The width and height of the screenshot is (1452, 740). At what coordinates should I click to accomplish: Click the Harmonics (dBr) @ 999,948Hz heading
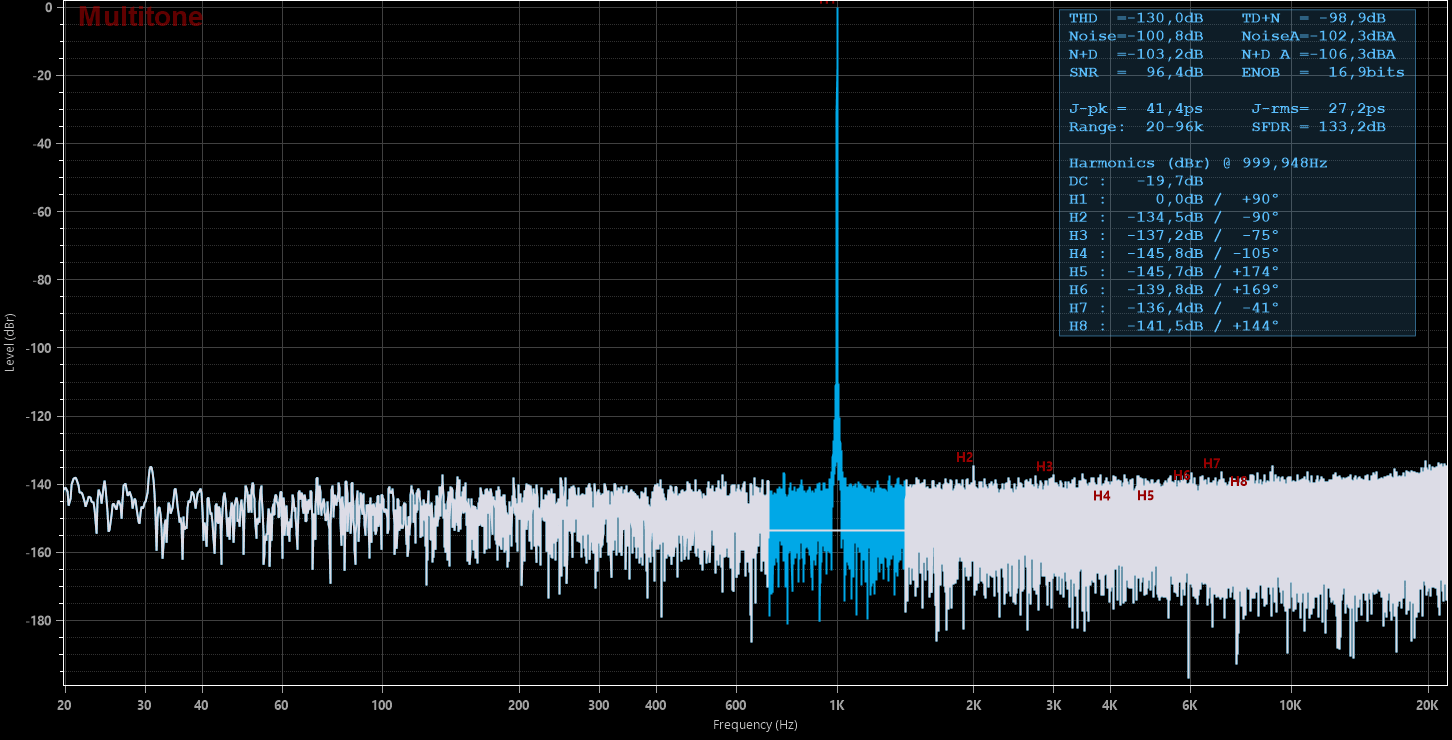[x=1198, y=163]
